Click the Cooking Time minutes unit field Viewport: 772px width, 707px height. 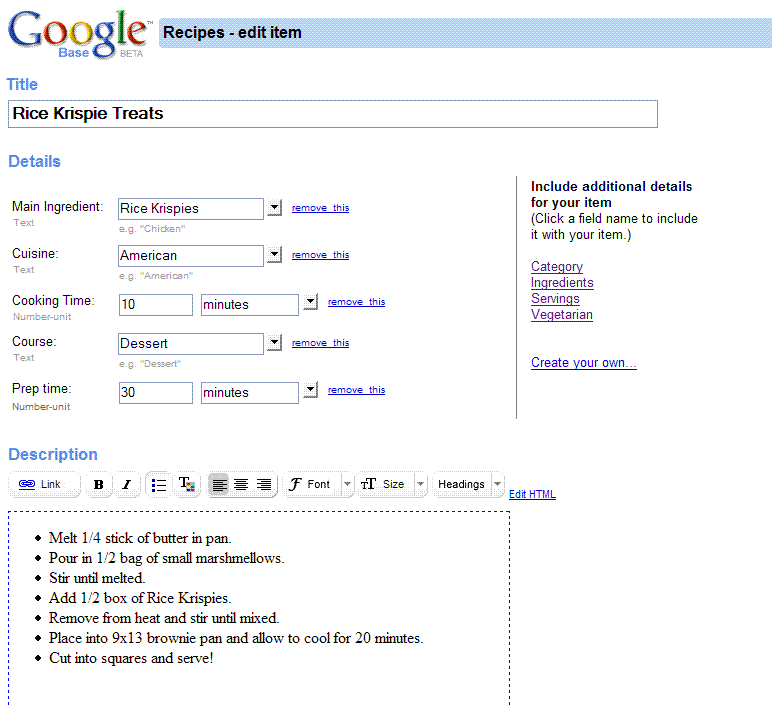(x=250, y=305)
